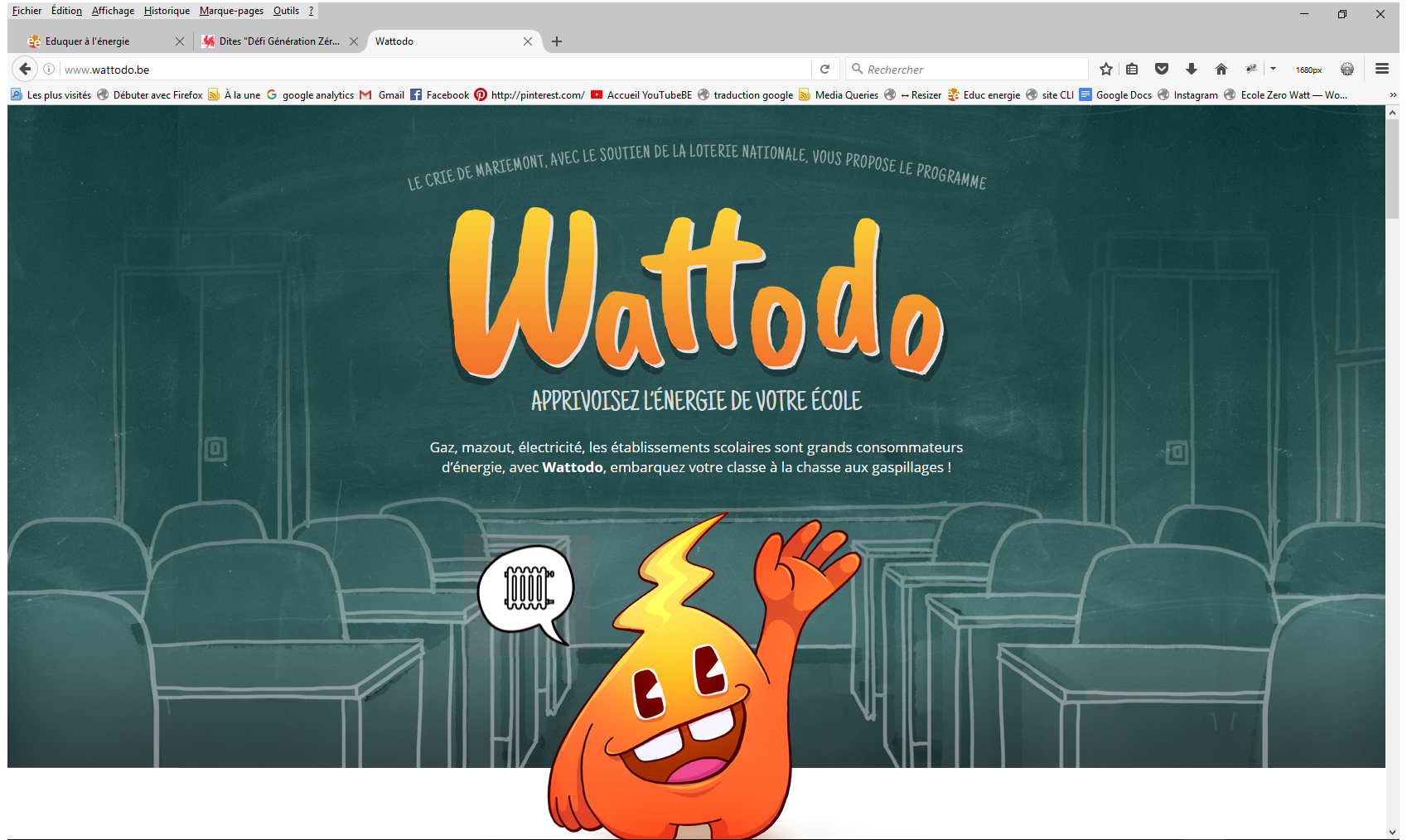Show more bookmarks via double chevron
1407x840 pixels.
[1393, 95]
